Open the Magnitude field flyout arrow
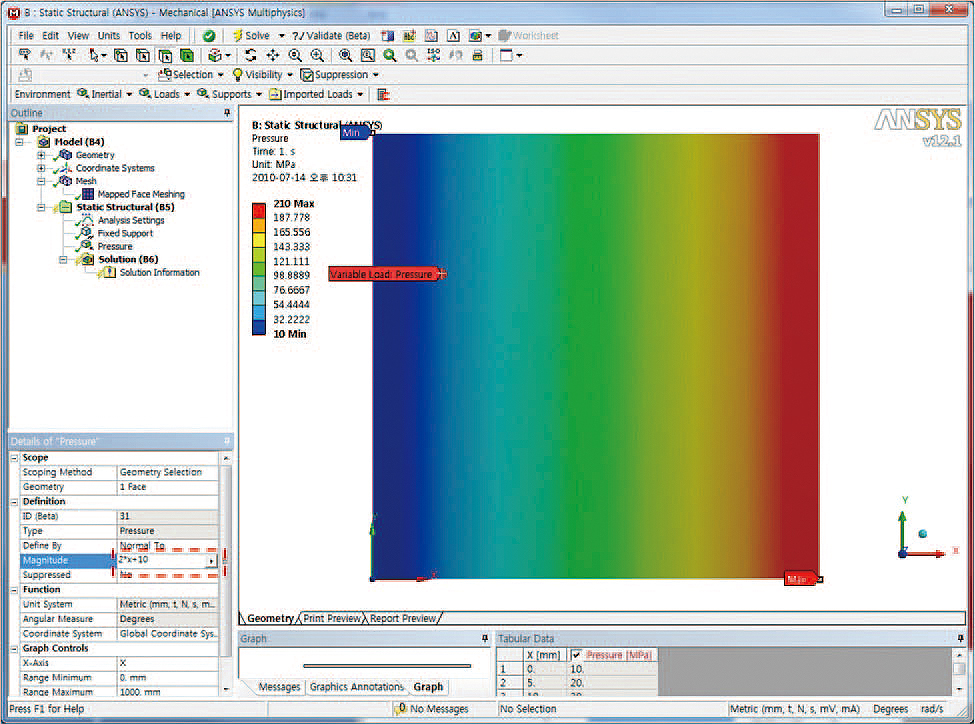 click(x=211, y=561)
